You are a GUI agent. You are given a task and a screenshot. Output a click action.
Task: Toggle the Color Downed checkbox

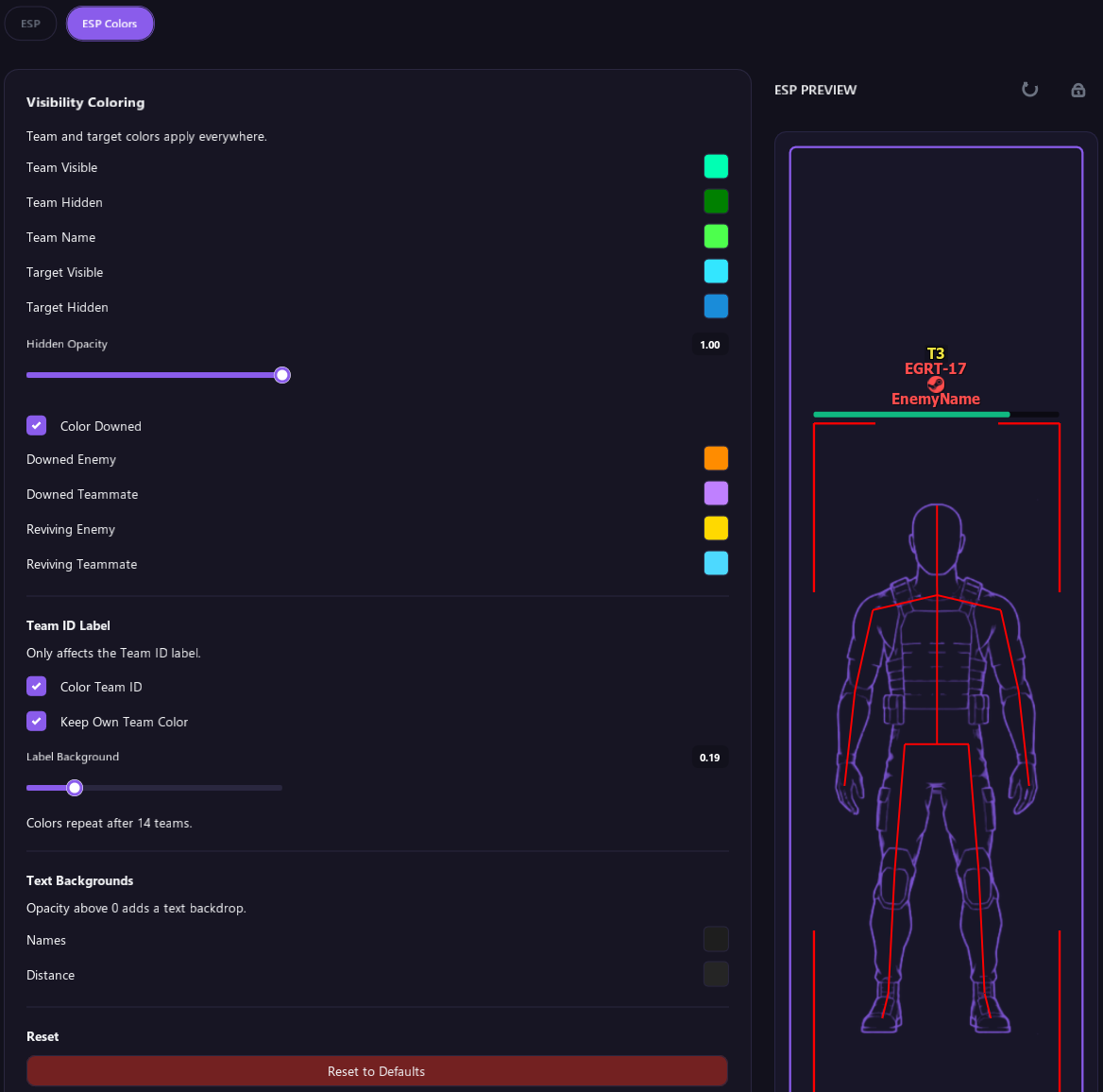37,426
